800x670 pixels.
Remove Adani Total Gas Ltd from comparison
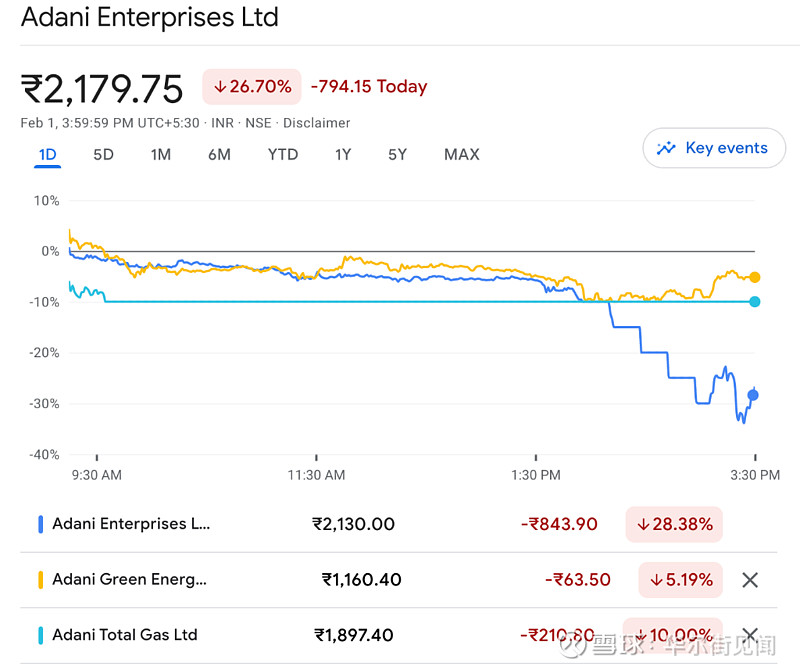tap(750, 635)
